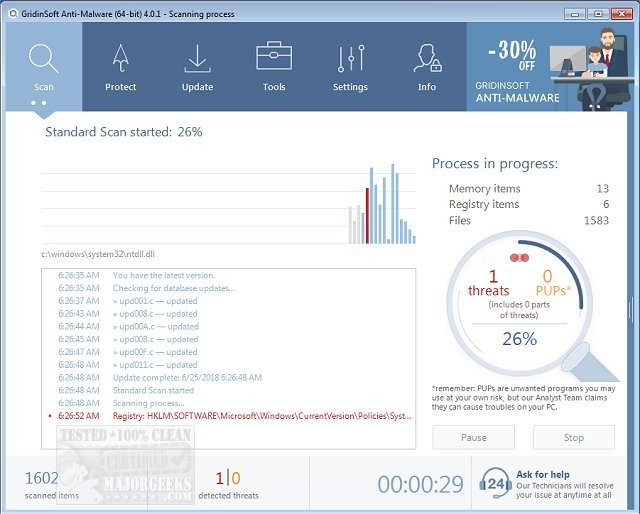Click the red threat bar in chart
640x514 pixels.
367,215
